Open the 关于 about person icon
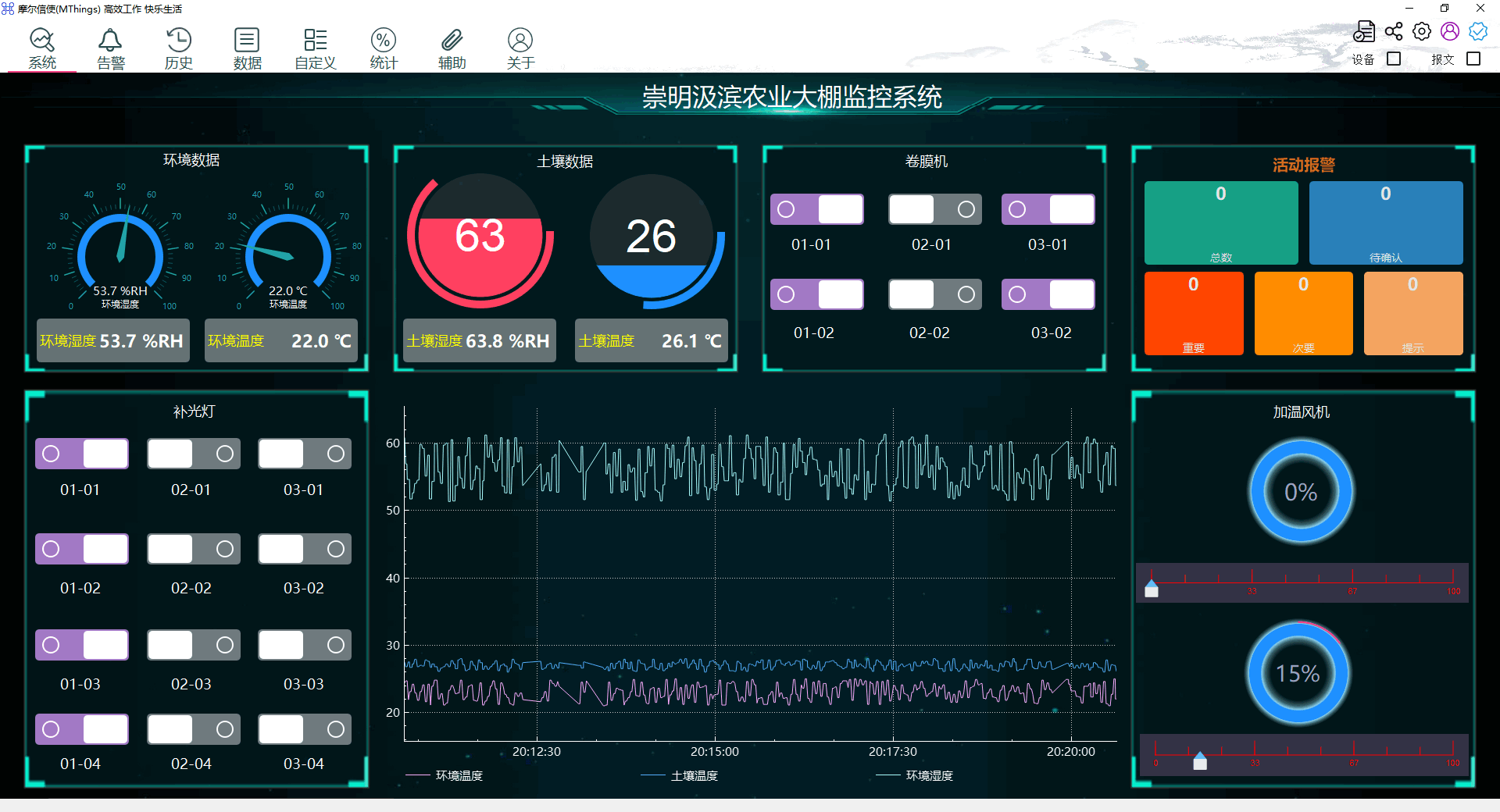Screen dimensions: 1500x812 [x=520, y=41]
